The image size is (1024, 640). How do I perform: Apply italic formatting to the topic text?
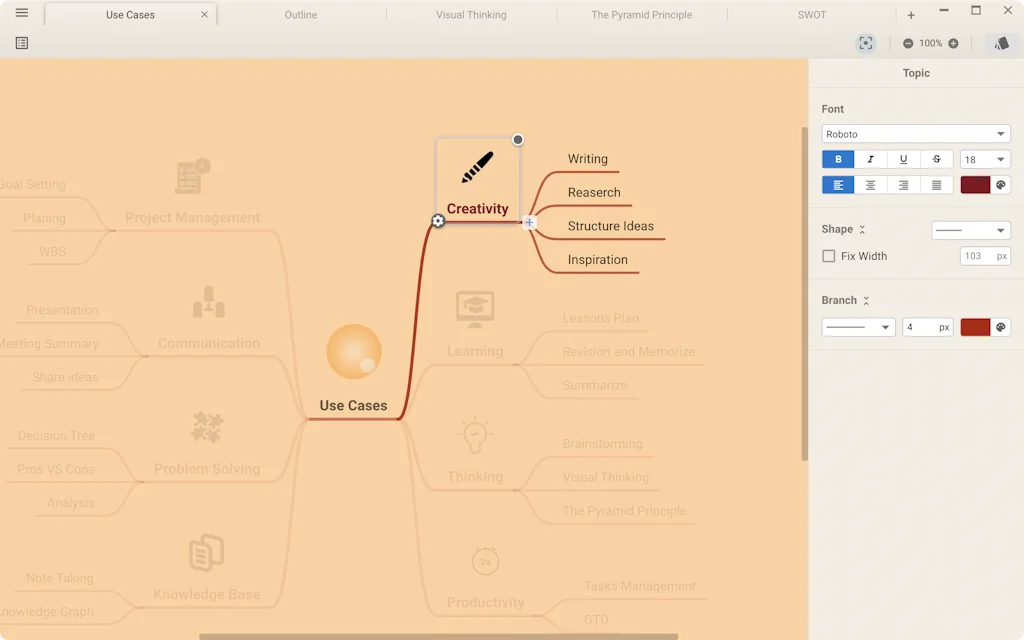pos(871,158)
